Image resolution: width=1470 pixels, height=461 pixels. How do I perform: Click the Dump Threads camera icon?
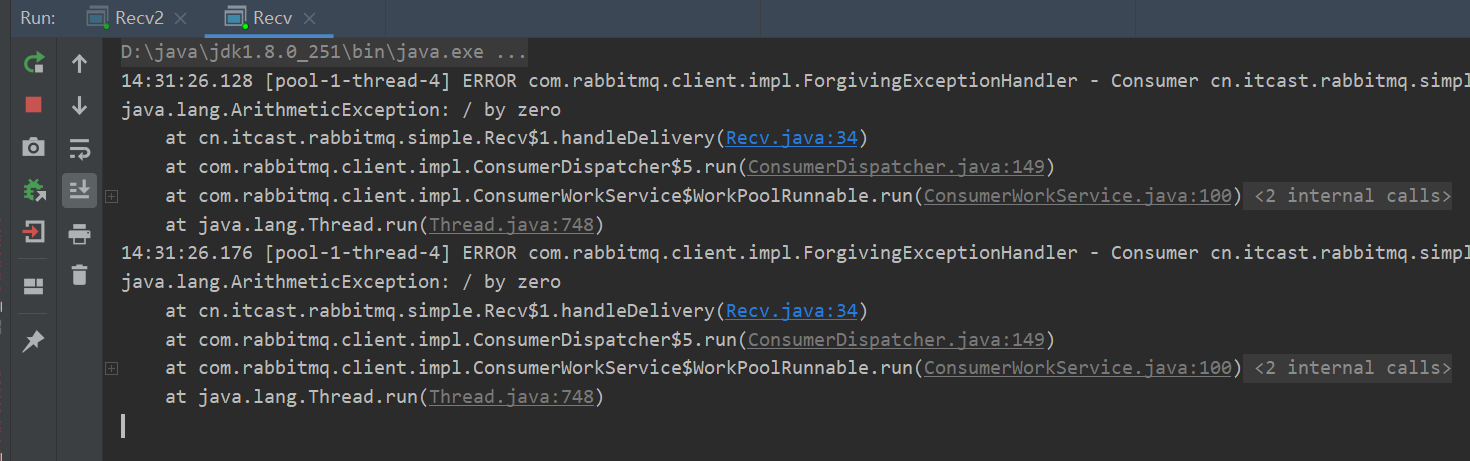[x=34, y=148]
